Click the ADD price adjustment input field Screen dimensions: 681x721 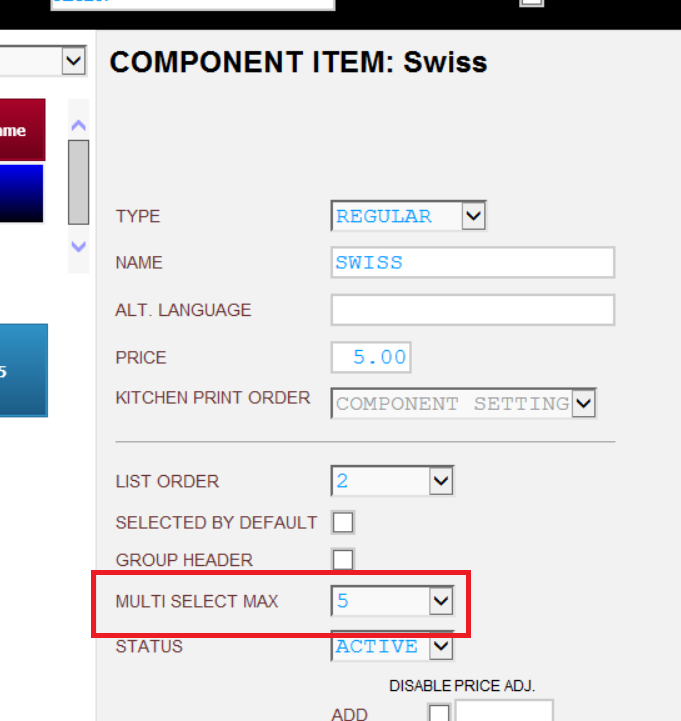504,711
